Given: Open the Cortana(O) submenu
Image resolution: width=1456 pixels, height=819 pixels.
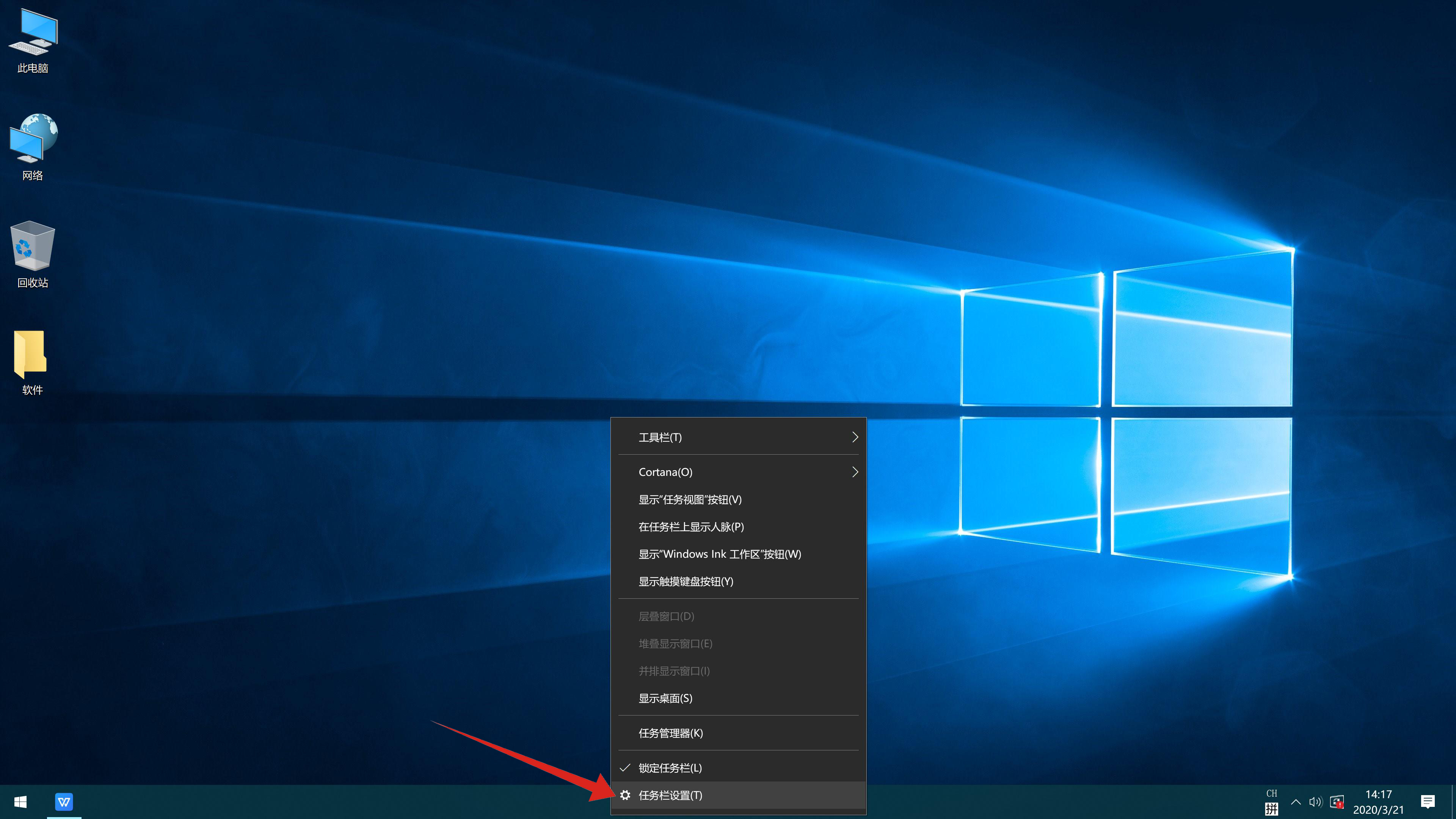Looking at the screenshot, I should pos(738,472).
